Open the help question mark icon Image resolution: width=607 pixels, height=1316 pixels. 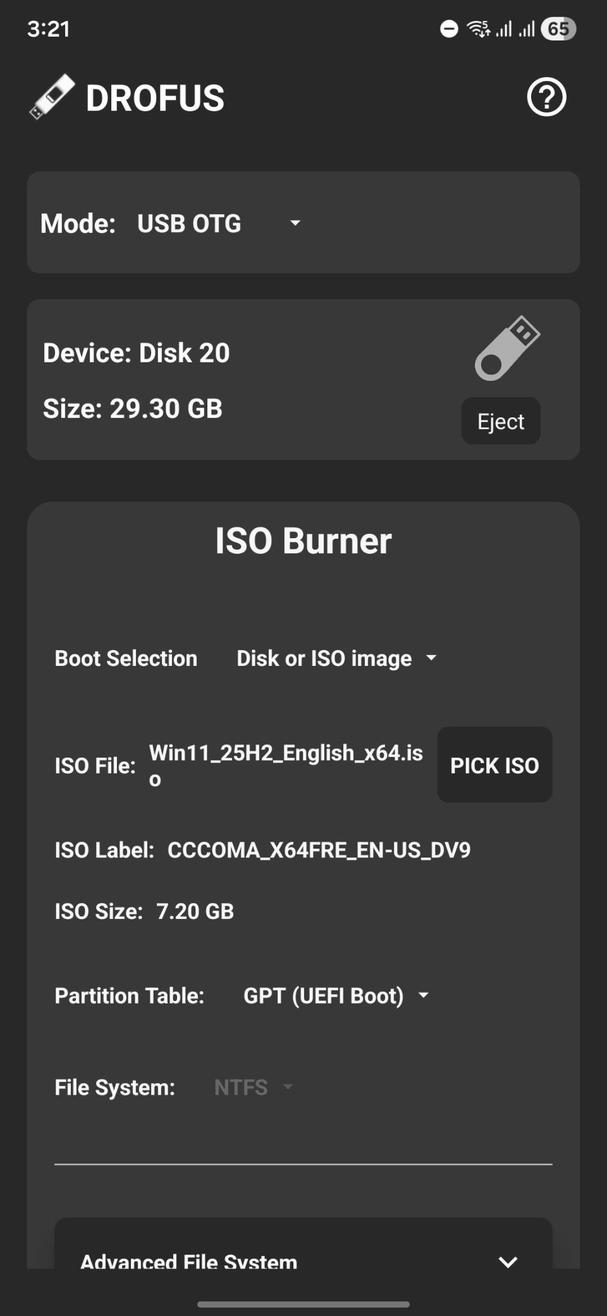click(x=546, y=97)
